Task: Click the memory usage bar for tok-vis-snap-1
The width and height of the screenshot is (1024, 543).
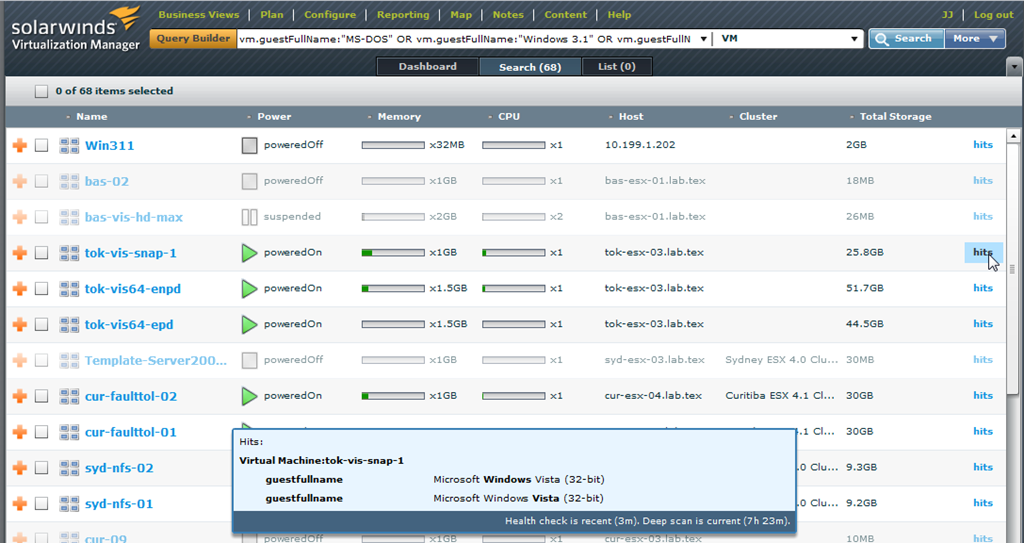Action: coord(392,253)
